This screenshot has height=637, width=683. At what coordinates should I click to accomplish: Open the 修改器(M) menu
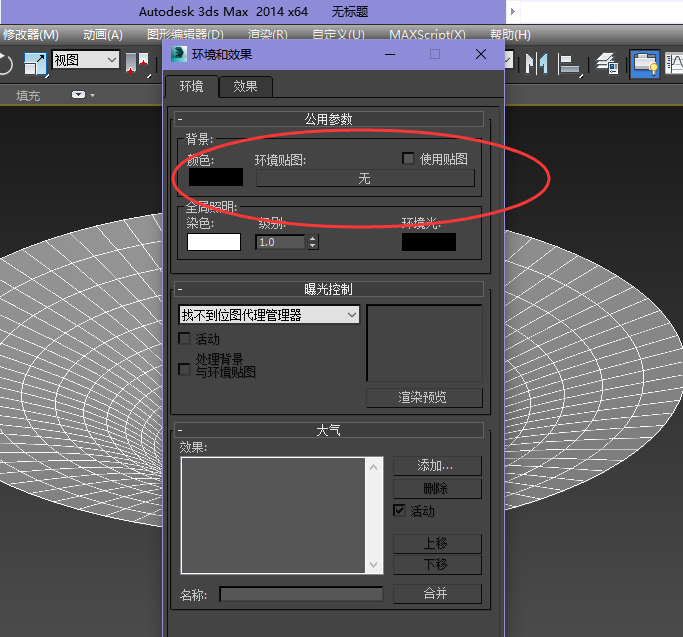[x=30, y=34]
